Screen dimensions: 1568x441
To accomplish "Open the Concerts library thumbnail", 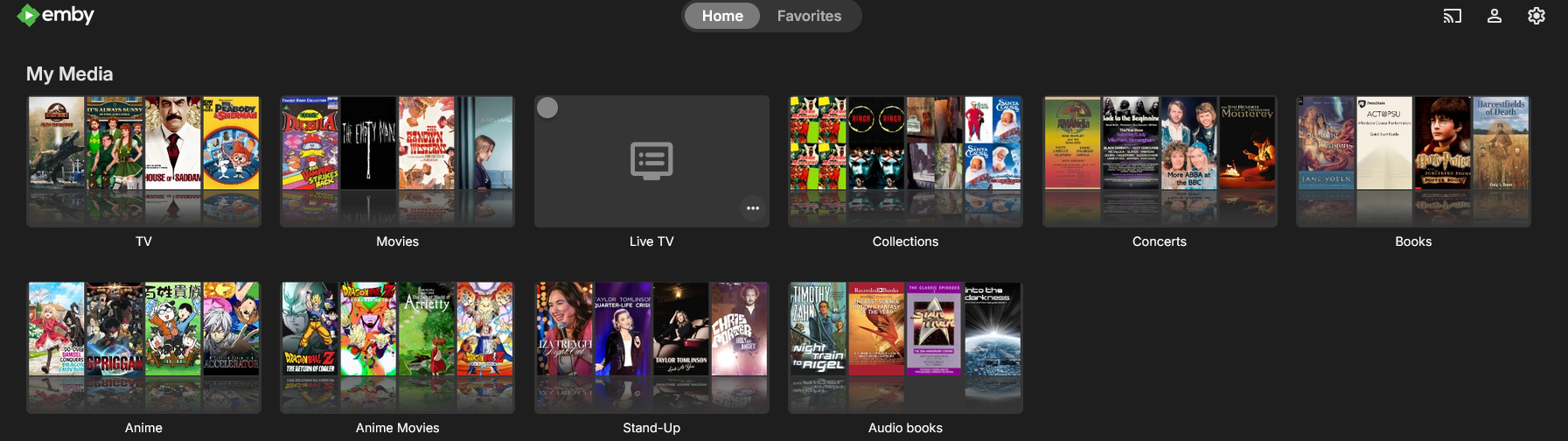I will click(x=1160, y=161).
